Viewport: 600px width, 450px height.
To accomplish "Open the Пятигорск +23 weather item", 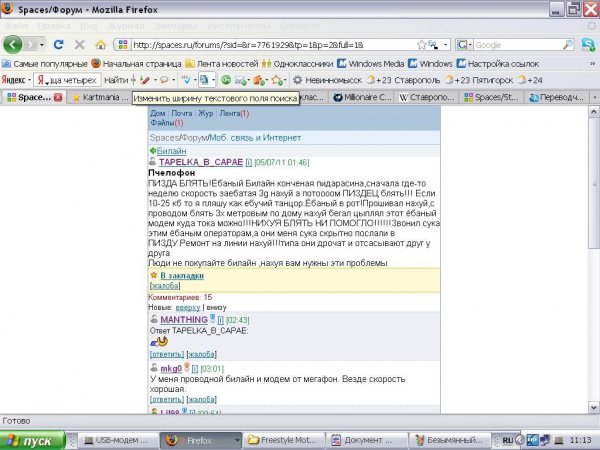I will pos(479,80).
